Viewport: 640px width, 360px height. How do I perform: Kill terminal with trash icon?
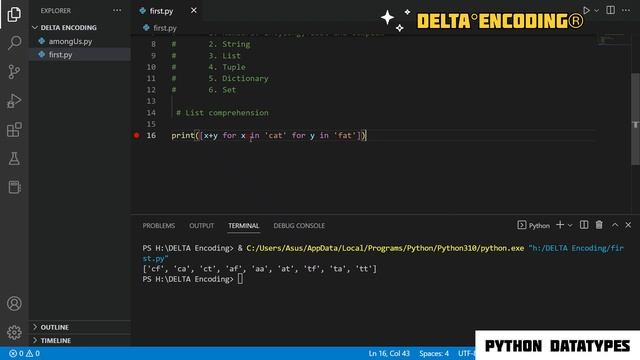coord(599,225)
